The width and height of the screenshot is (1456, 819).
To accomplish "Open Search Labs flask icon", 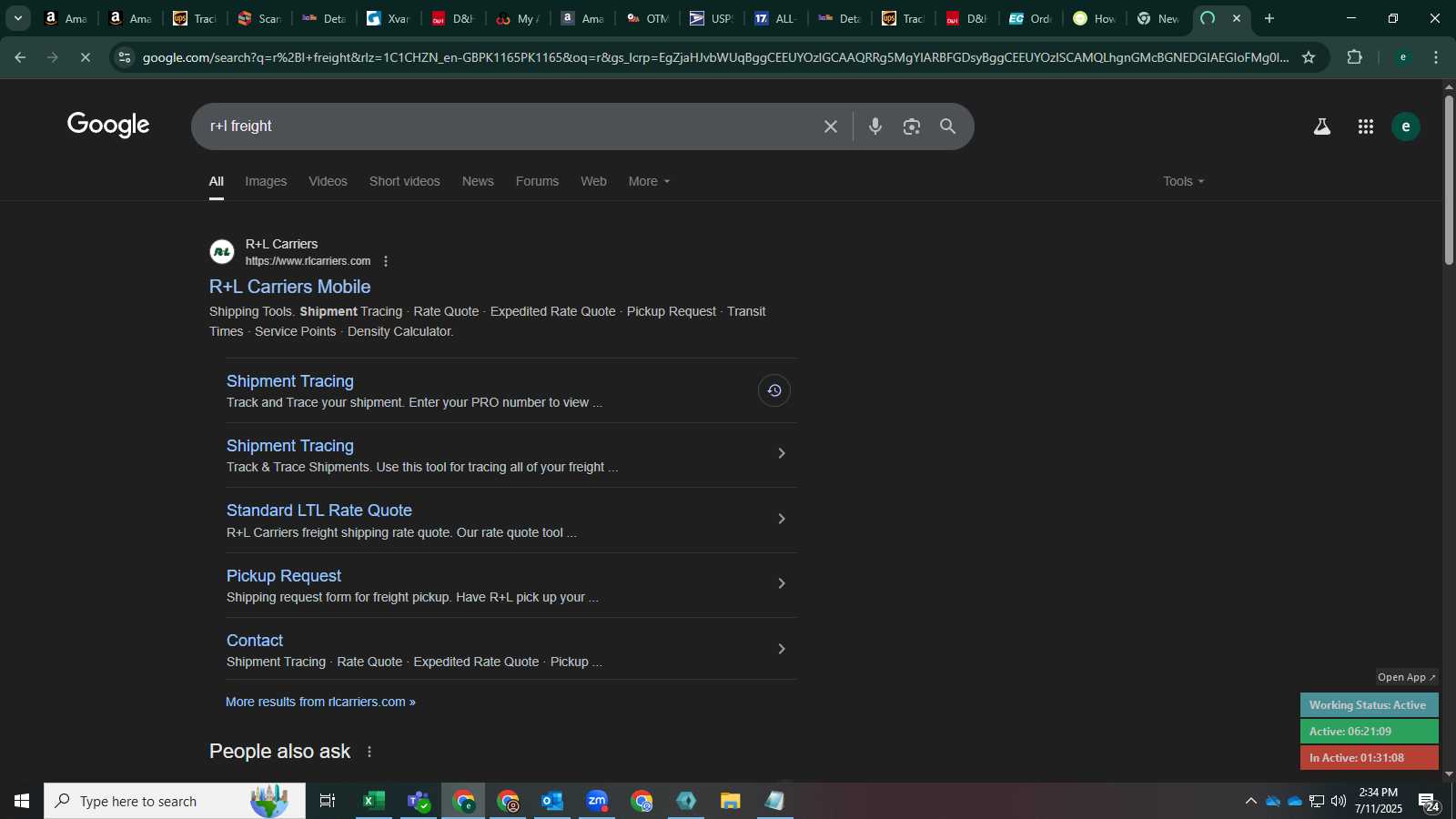I will click(x=1322, y=126).
